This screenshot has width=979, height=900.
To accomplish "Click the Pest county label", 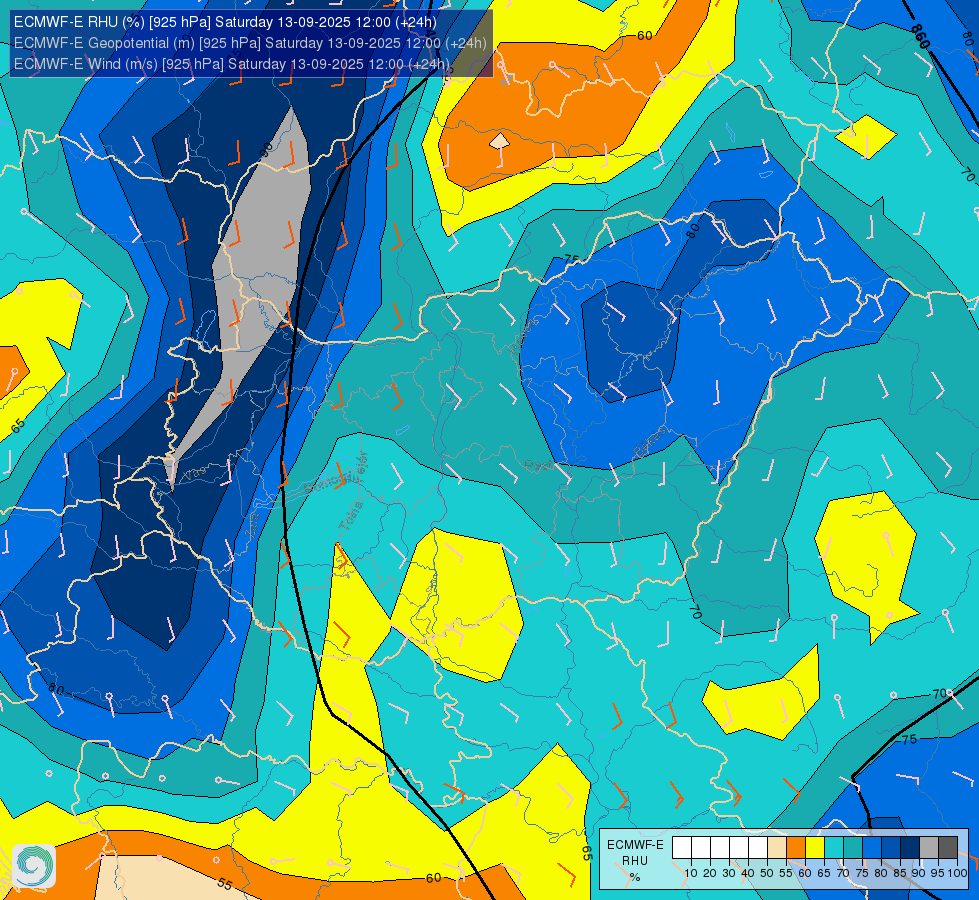I will point(538,465).
